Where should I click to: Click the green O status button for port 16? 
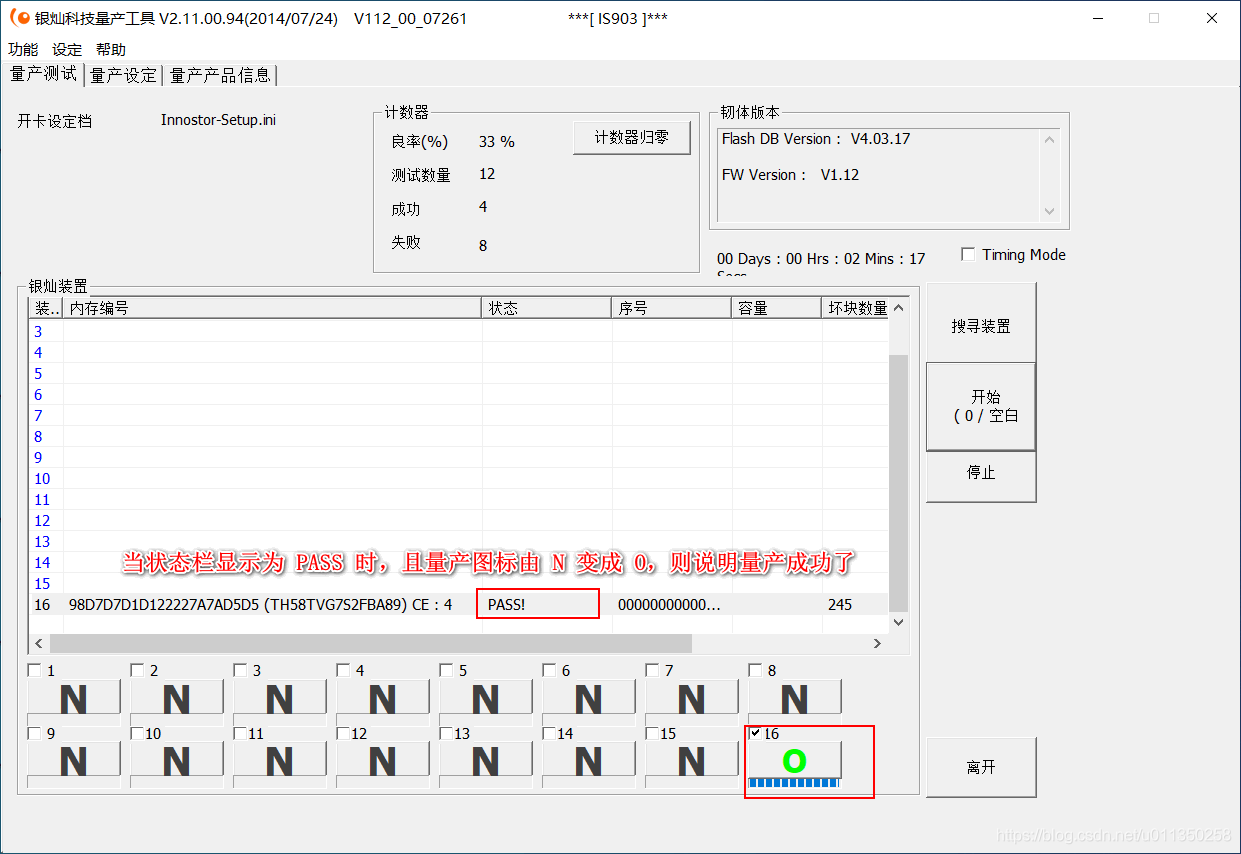(x=794, y=760)
